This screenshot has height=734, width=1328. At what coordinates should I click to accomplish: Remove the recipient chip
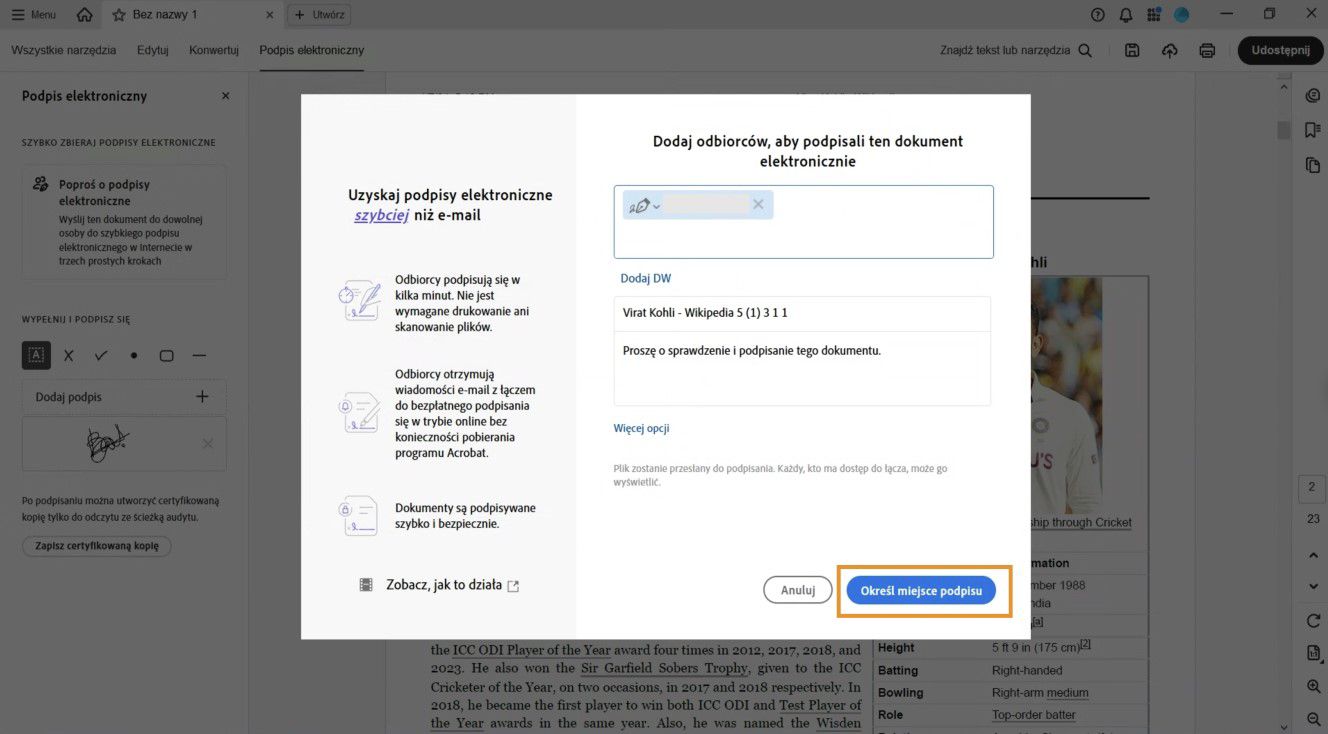pos(758,205)
